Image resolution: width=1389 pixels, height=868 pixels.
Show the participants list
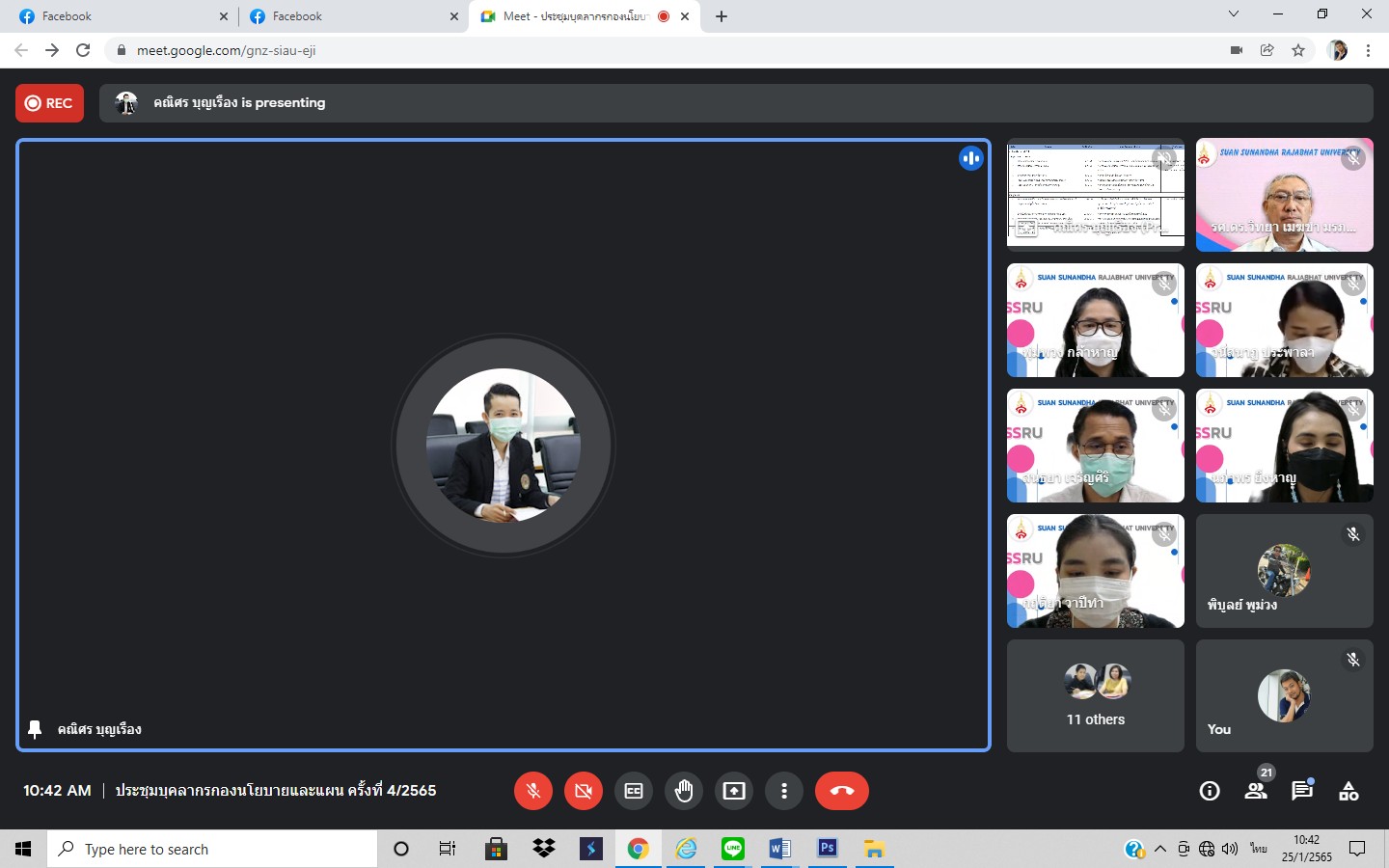1256,792
